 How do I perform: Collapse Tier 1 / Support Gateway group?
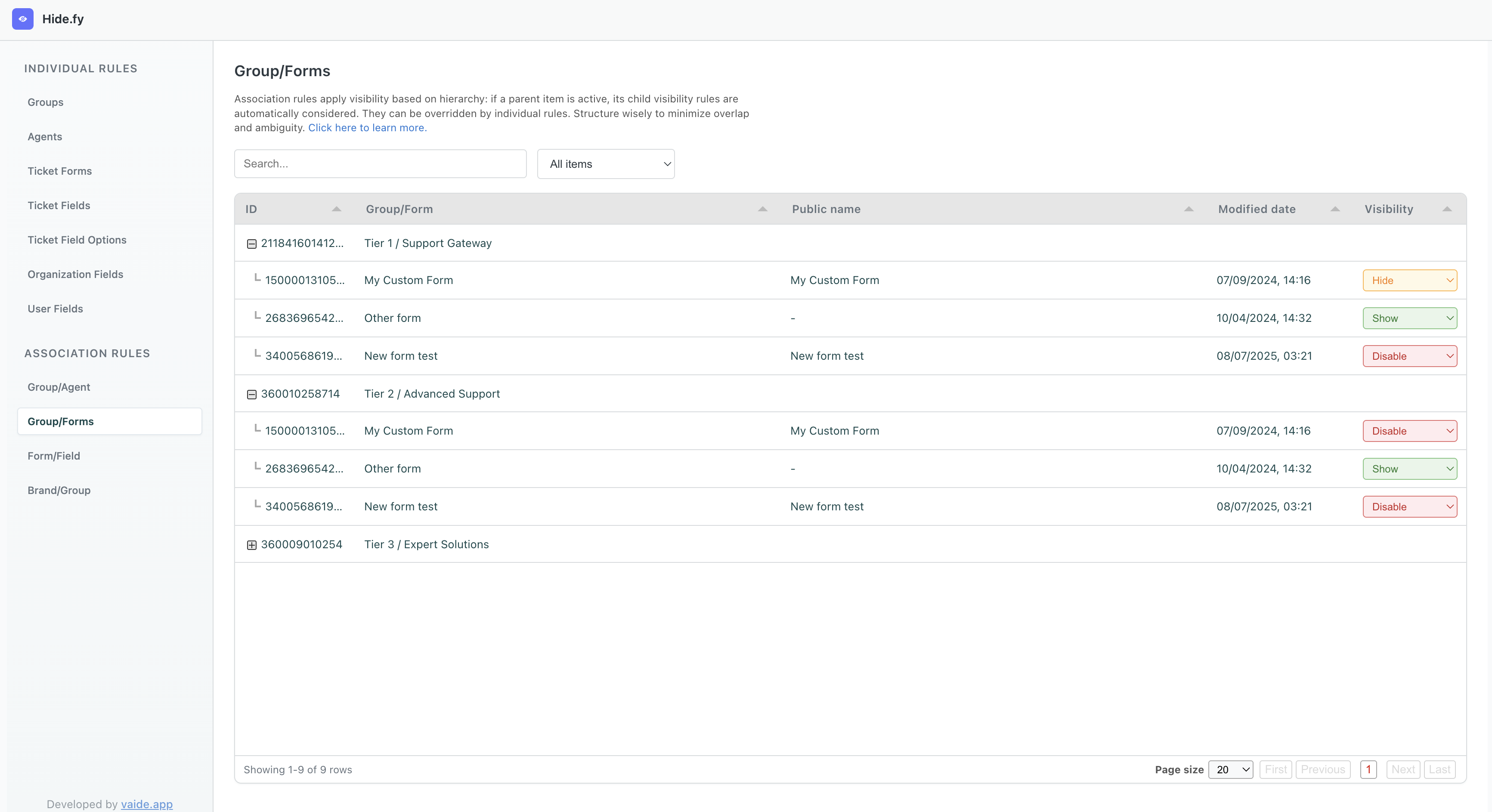point(251,244)
